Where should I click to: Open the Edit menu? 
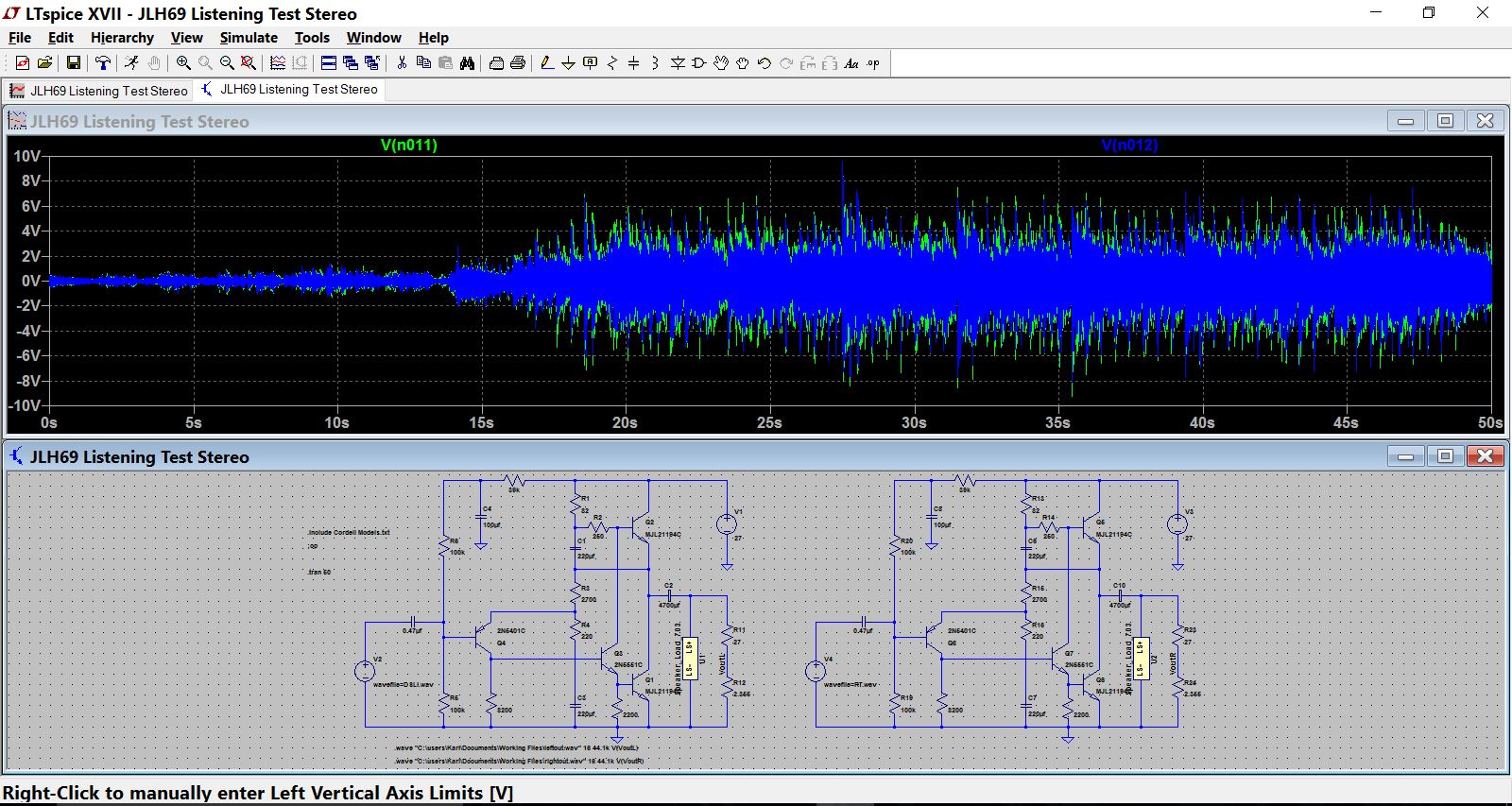pos(60,38)
